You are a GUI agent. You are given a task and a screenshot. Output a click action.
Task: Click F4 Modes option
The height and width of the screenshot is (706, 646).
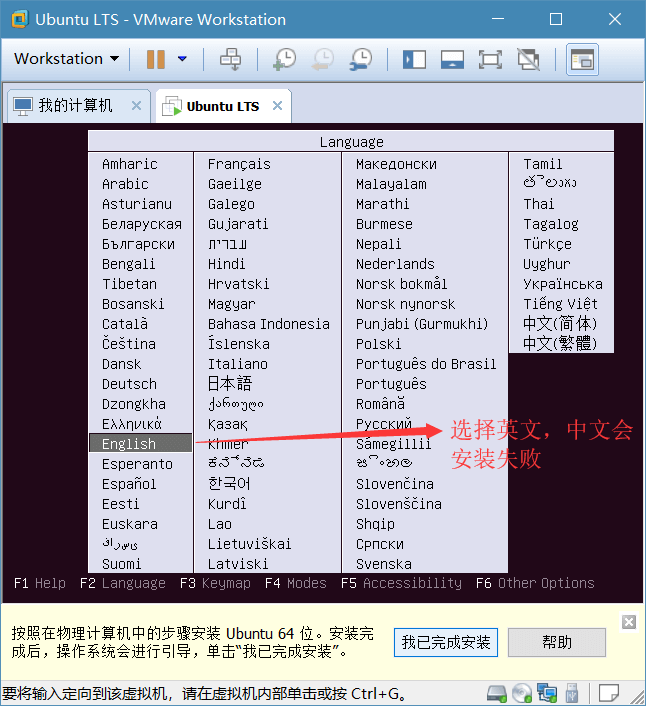[x=295, y=583]
